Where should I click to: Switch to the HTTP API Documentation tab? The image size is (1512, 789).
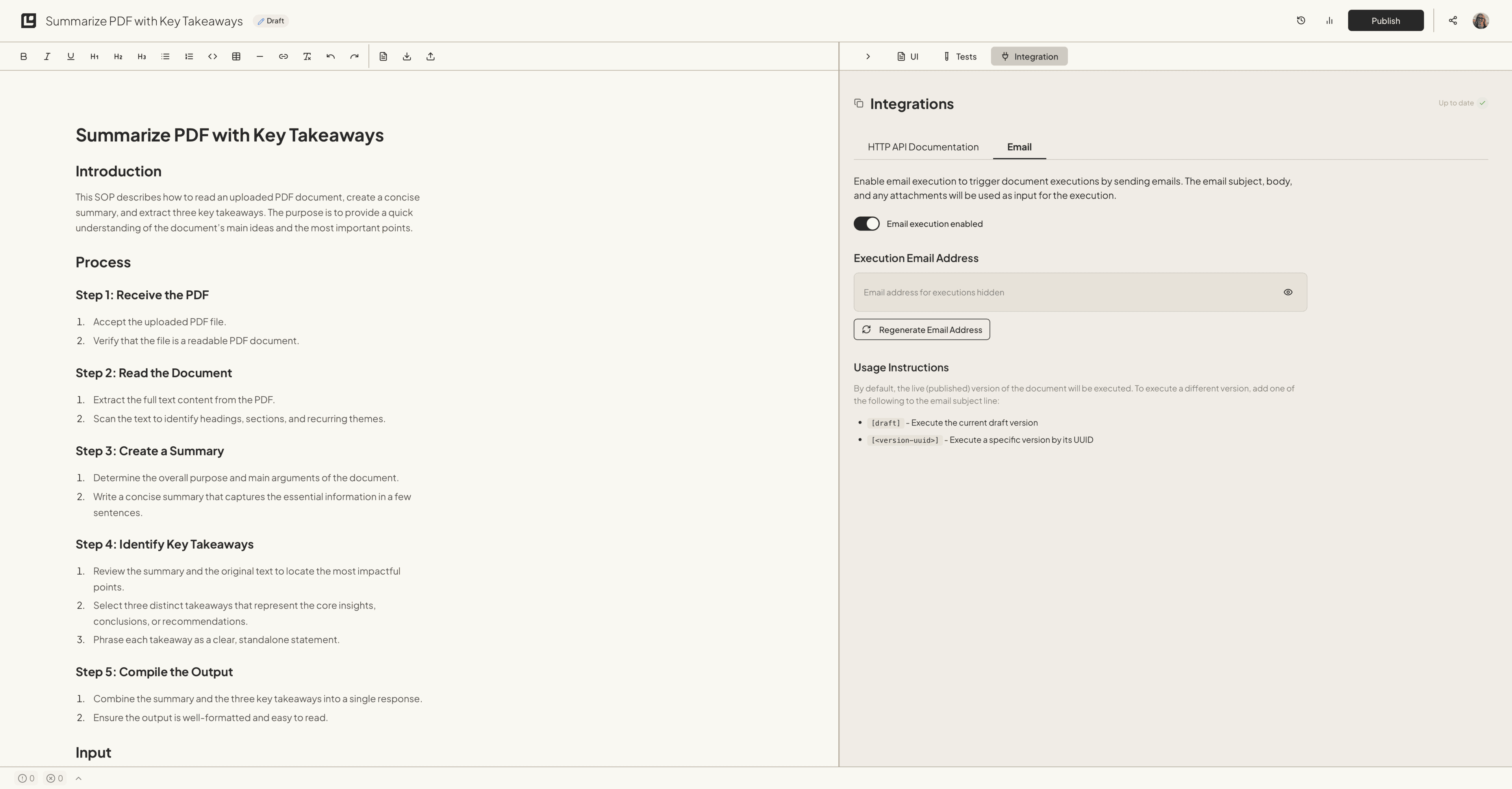pos(923,147)
